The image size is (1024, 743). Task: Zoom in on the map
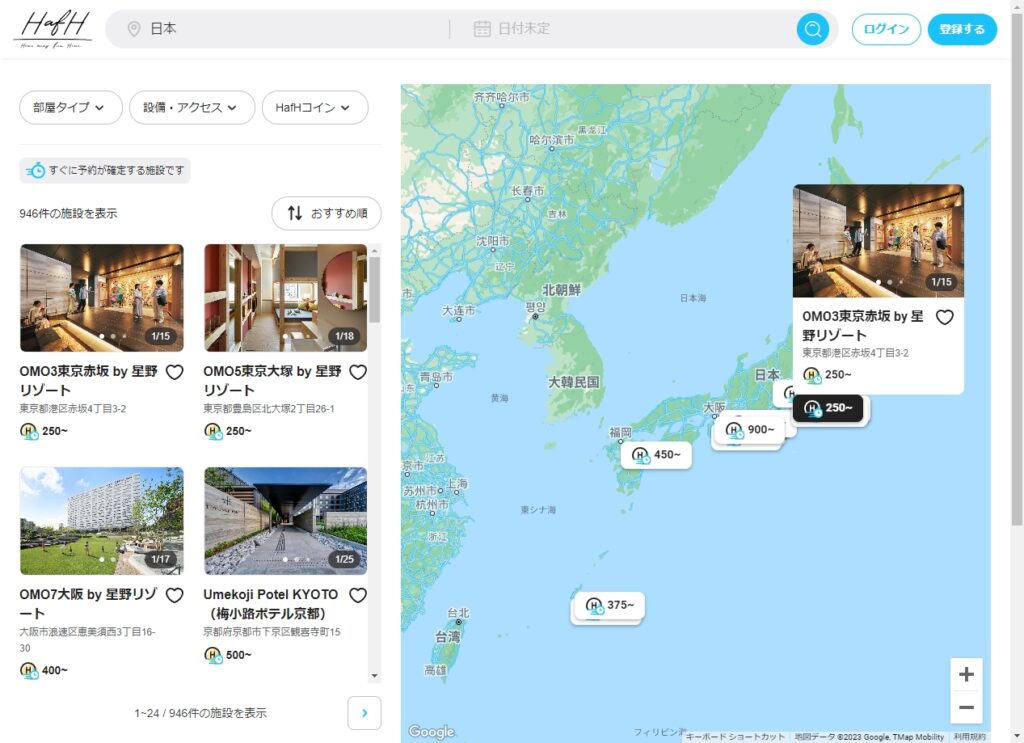click(966, 674)
